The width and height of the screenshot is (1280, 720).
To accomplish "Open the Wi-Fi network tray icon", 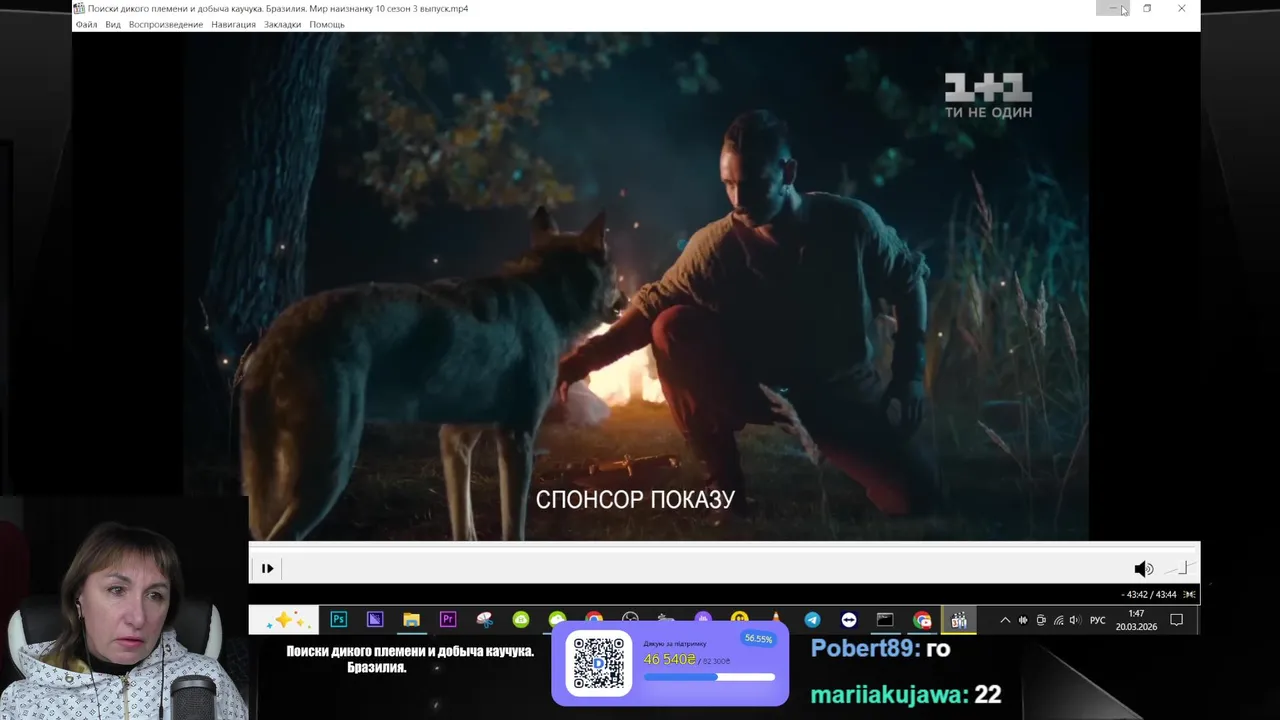I will pos(1059,620).
